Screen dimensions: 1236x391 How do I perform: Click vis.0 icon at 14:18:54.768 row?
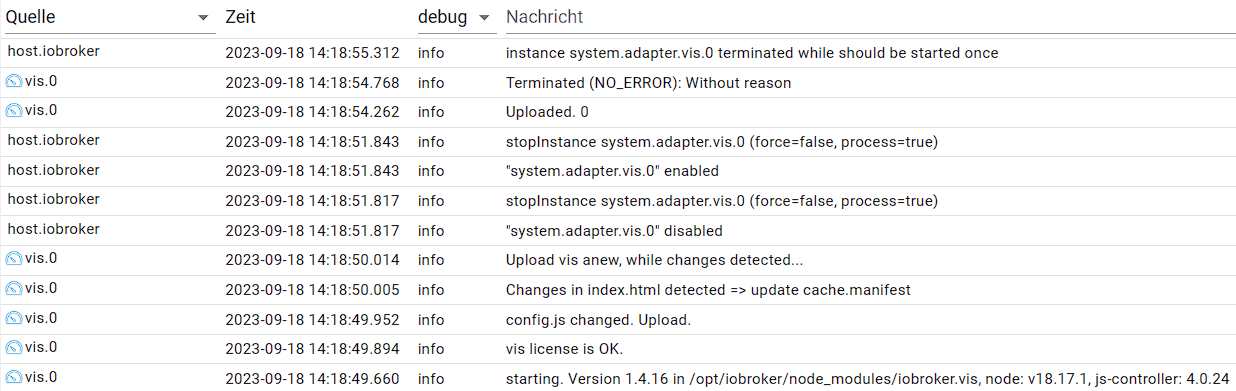(14, 81)
